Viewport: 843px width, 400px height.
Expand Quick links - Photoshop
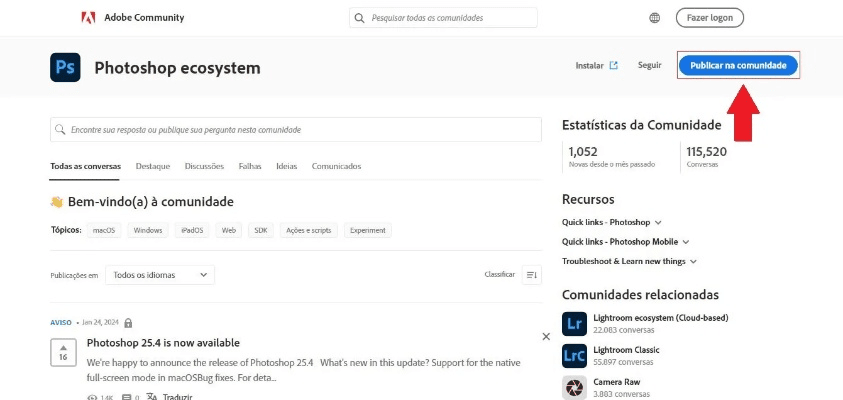[x=612, y=222]
